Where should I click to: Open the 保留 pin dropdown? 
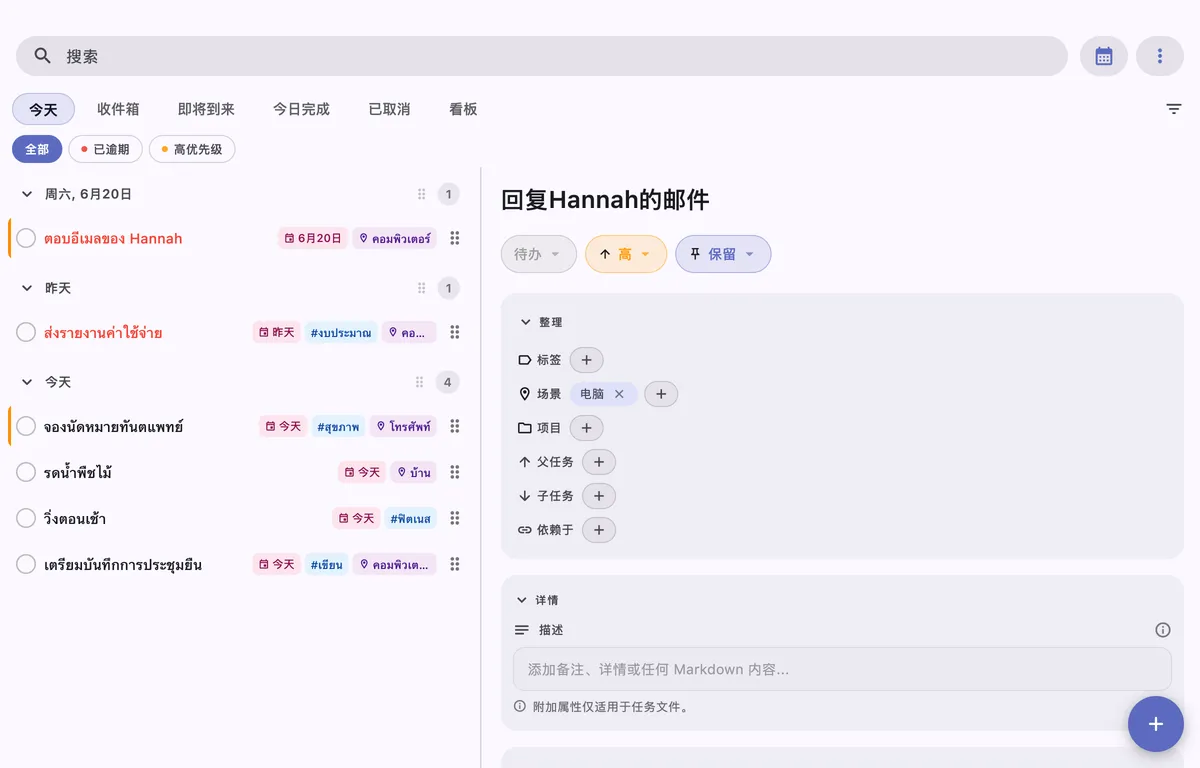723,254
